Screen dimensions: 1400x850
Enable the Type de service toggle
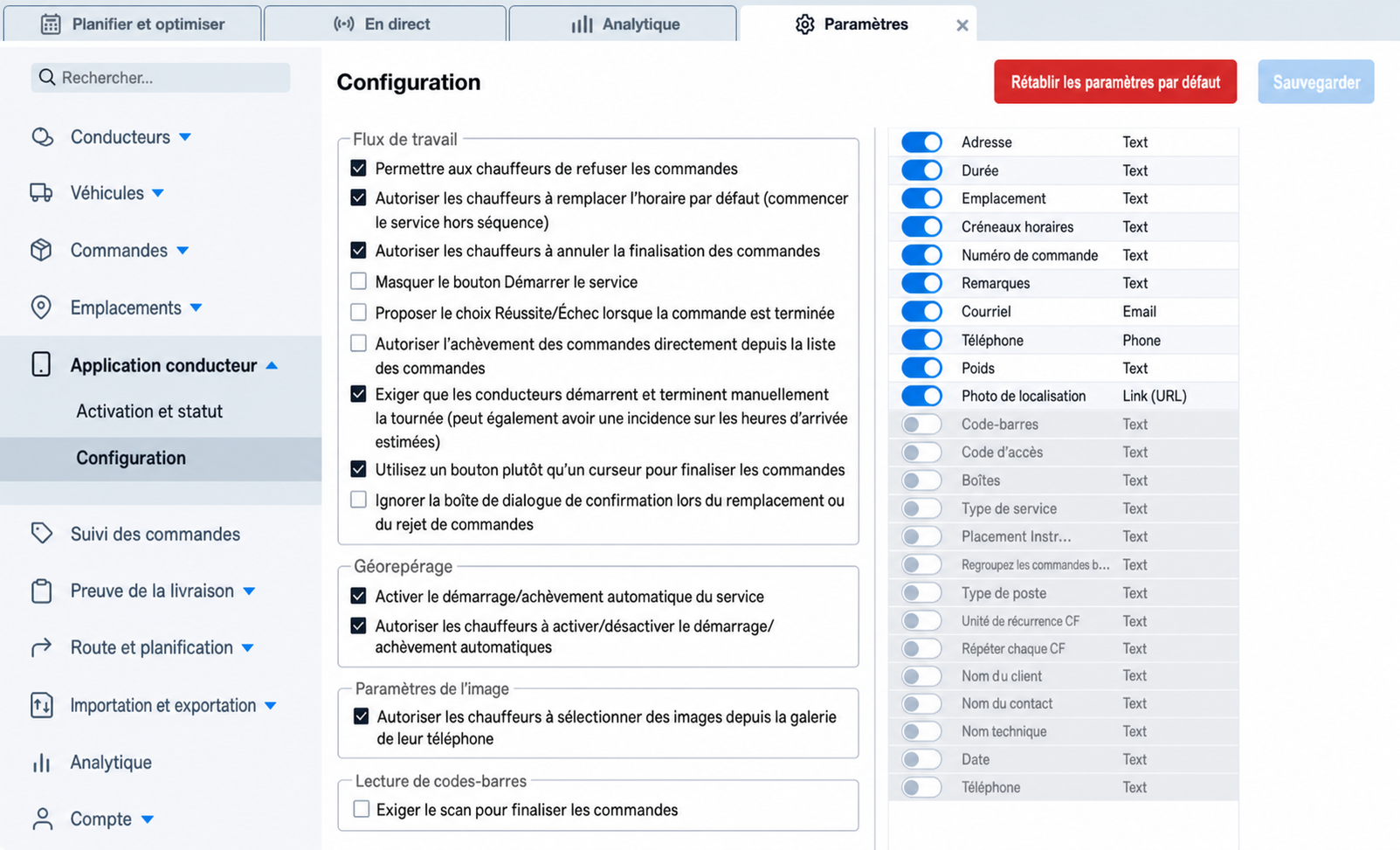click(921, 508)
